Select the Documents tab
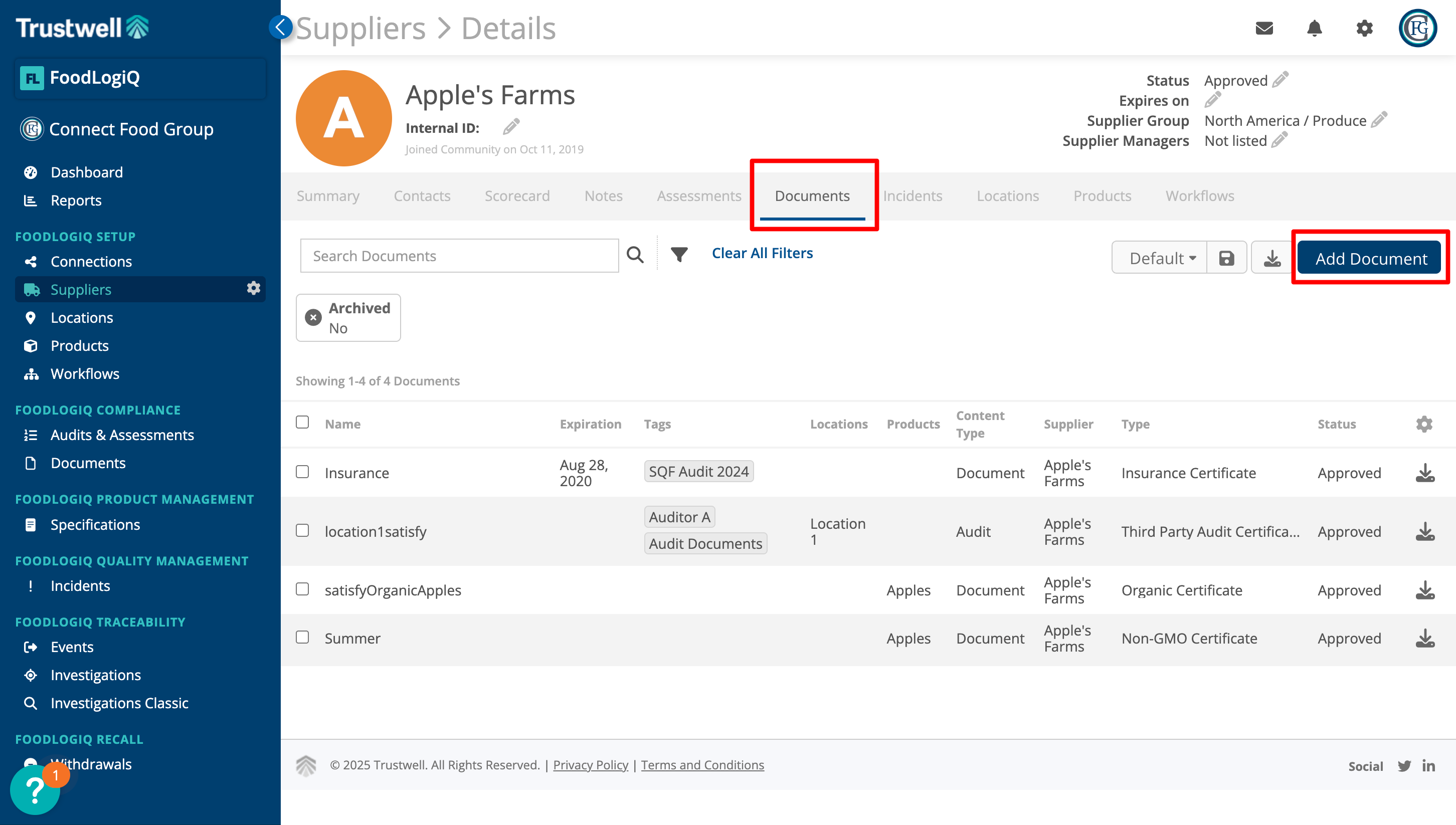 812,196
